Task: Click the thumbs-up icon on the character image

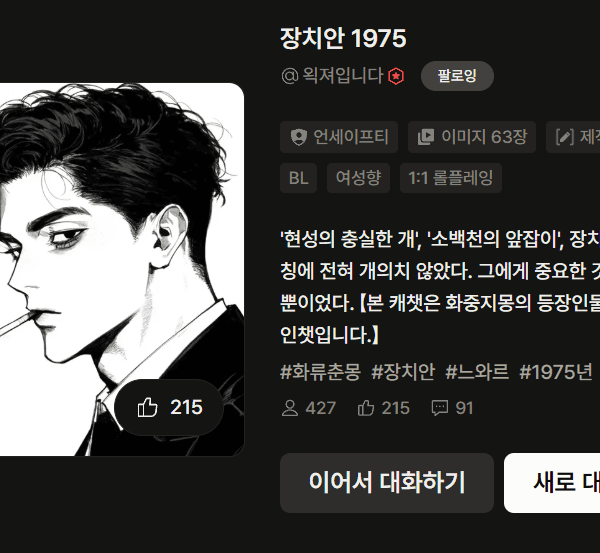Action: [x=148, y=407]
